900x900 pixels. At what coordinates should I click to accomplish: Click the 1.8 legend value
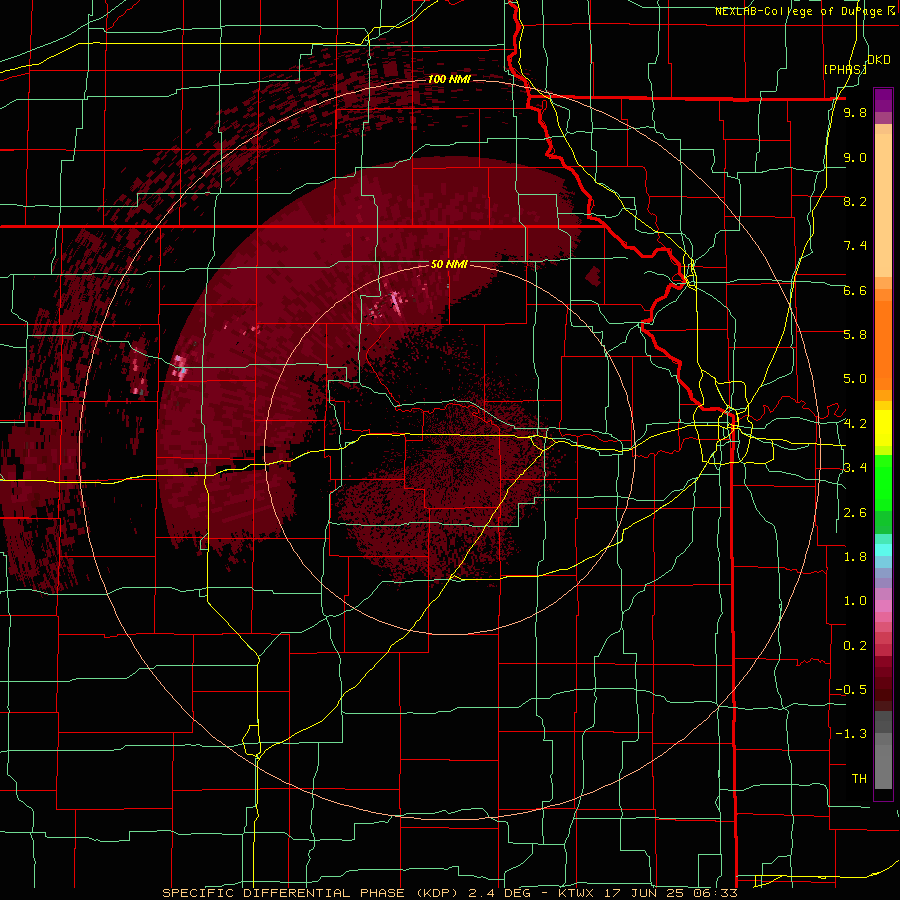855,556
